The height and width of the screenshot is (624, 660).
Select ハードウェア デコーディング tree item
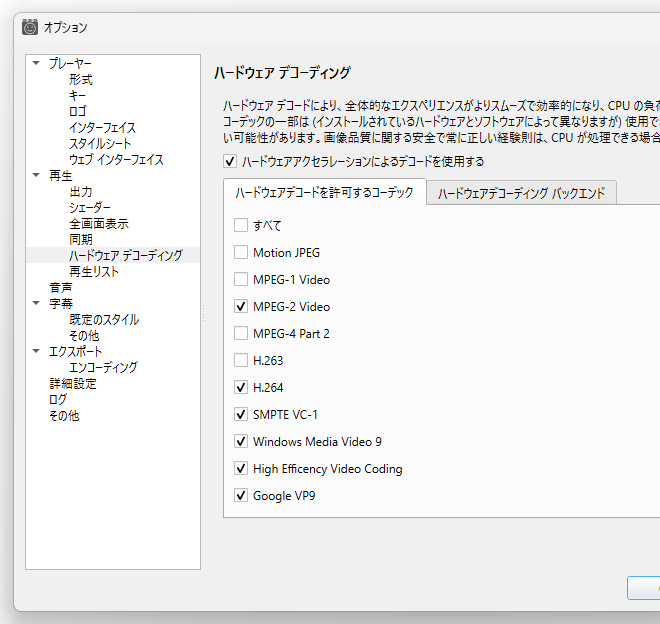click(x=125, y=255)
